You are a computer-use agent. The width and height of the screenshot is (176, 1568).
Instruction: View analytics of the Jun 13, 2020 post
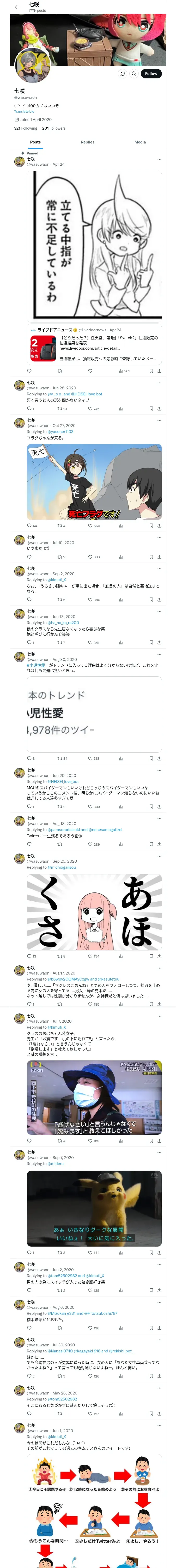pyautogui.click(x=121, y=642)
